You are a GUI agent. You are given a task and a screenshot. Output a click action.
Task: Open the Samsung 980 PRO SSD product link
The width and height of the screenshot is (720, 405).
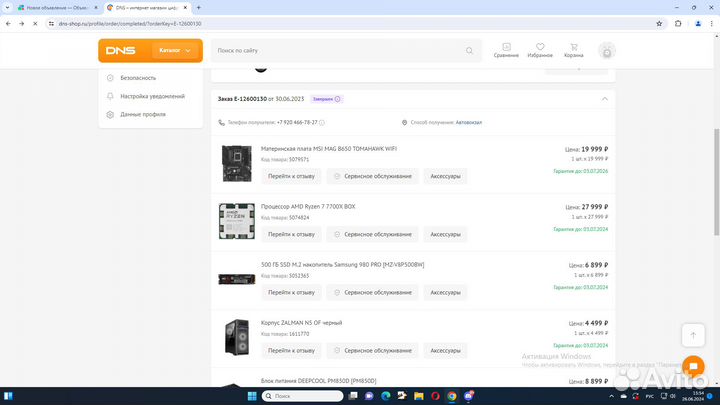[343, 265]
